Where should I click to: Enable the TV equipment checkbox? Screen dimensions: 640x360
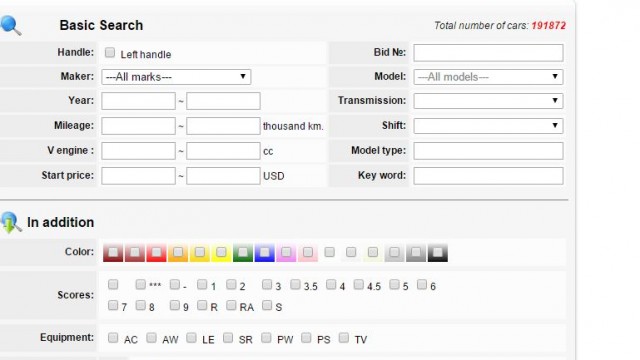click(x=344, y=338)
